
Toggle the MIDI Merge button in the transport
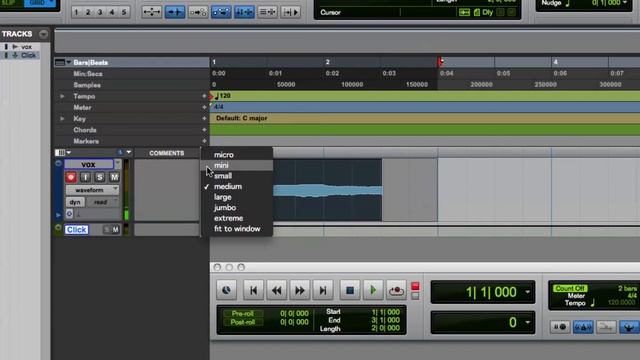click(606, 327)
